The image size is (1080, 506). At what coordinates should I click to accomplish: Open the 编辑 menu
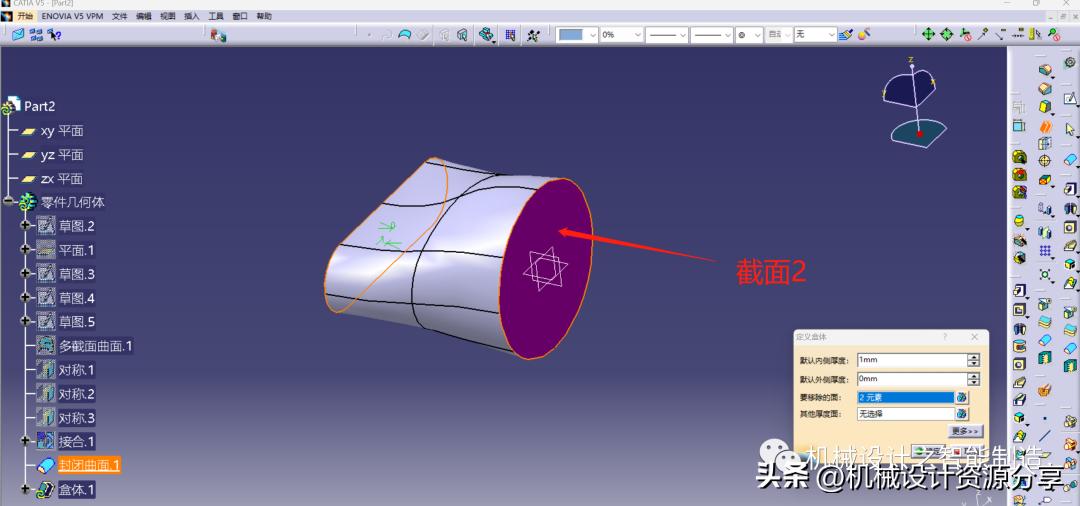(x=144, y=16)
